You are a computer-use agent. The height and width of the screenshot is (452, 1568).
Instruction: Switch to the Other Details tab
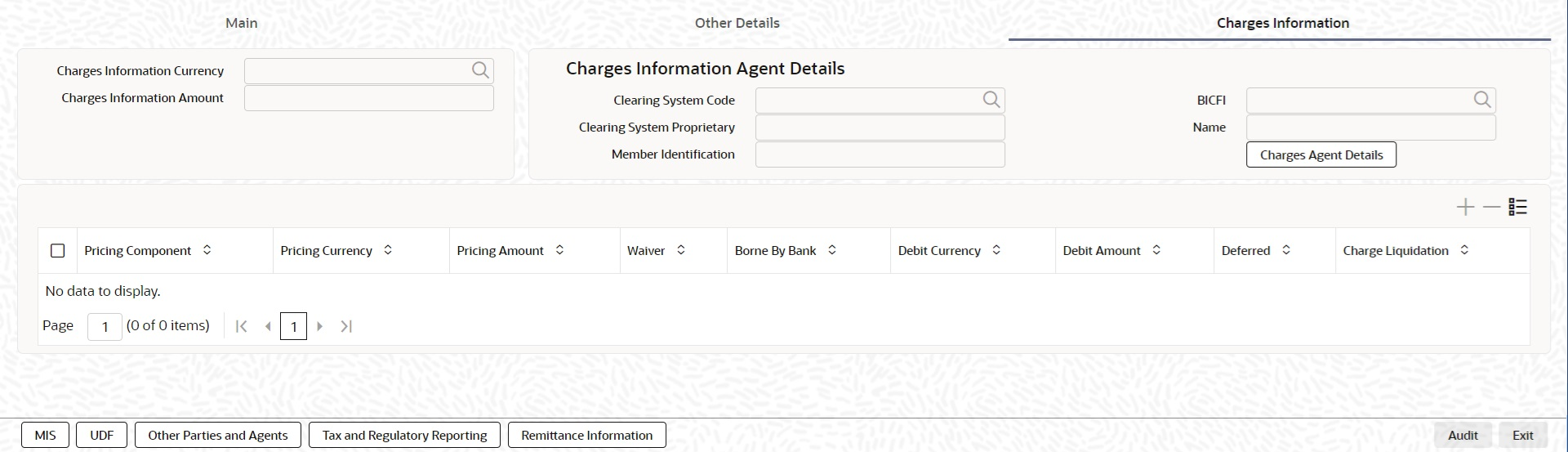pyautogui.click(x=737, y=23)
